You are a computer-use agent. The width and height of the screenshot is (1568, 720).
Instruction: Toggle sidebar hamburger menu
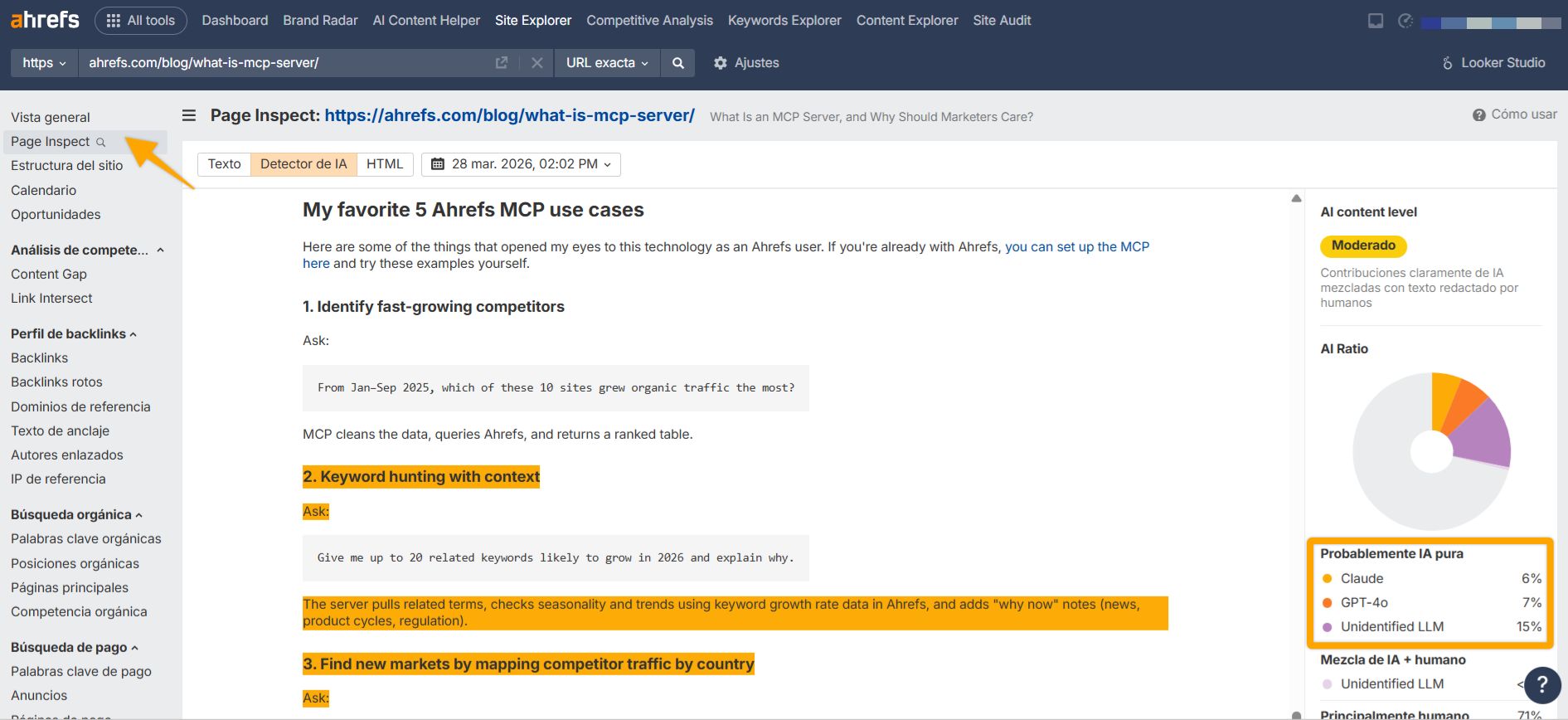[x=189, y=115]
